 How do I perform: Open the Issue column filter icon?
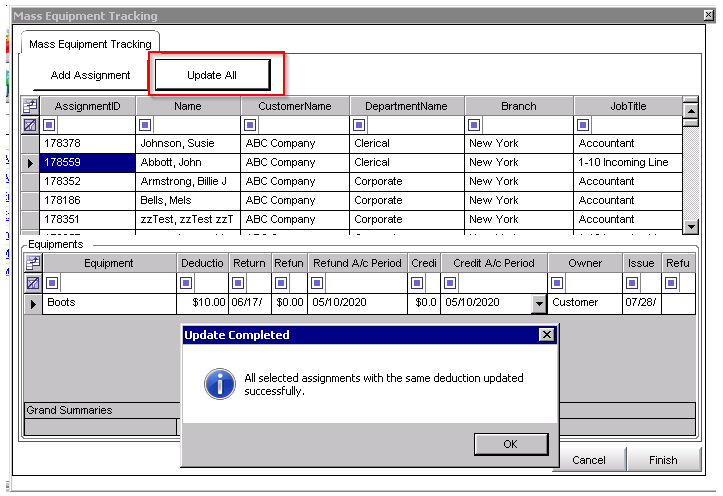tap(632, 283)
